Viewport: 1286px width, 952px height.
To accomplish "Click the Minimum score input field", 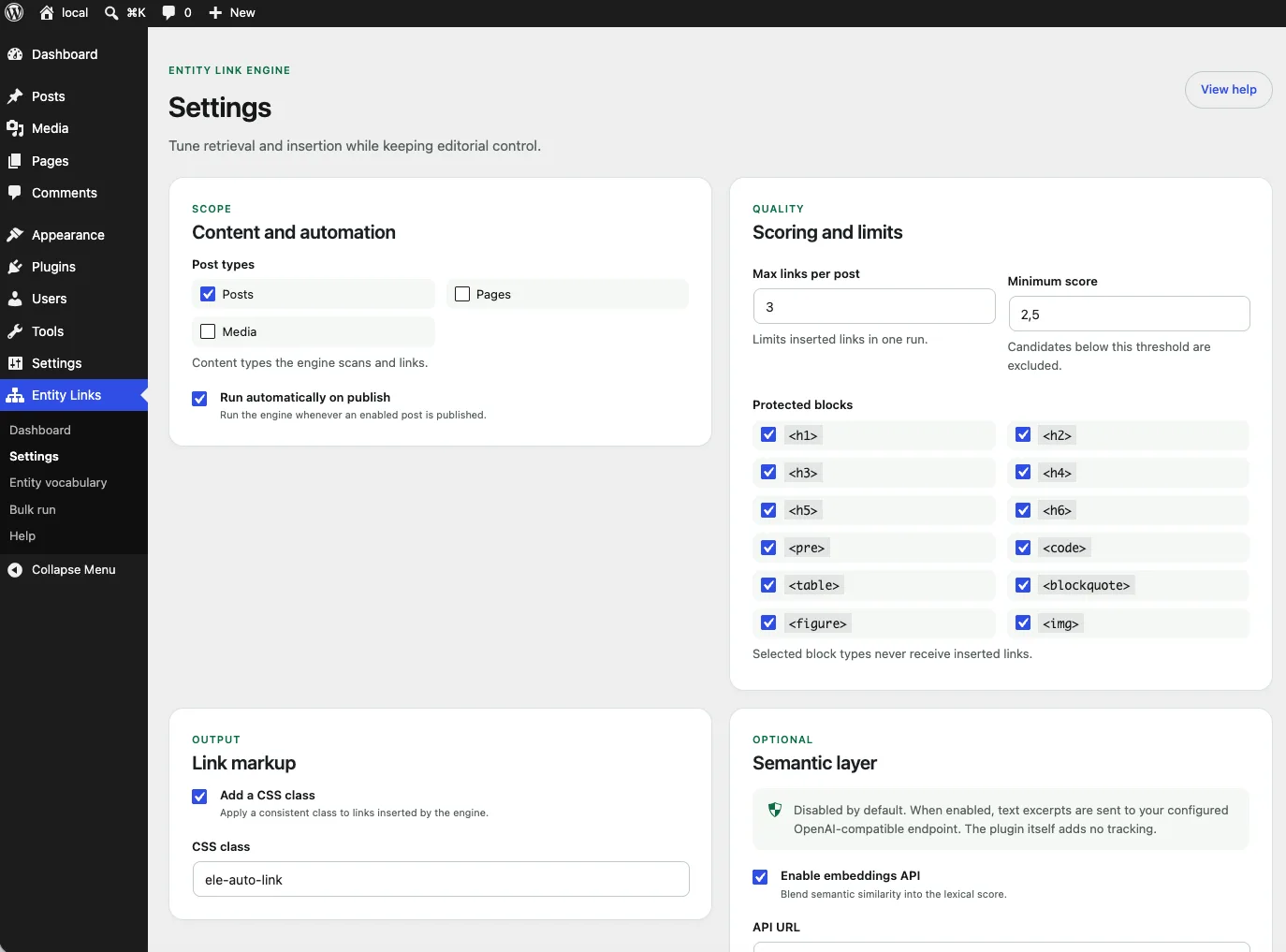I will (x=1129, y=314).
